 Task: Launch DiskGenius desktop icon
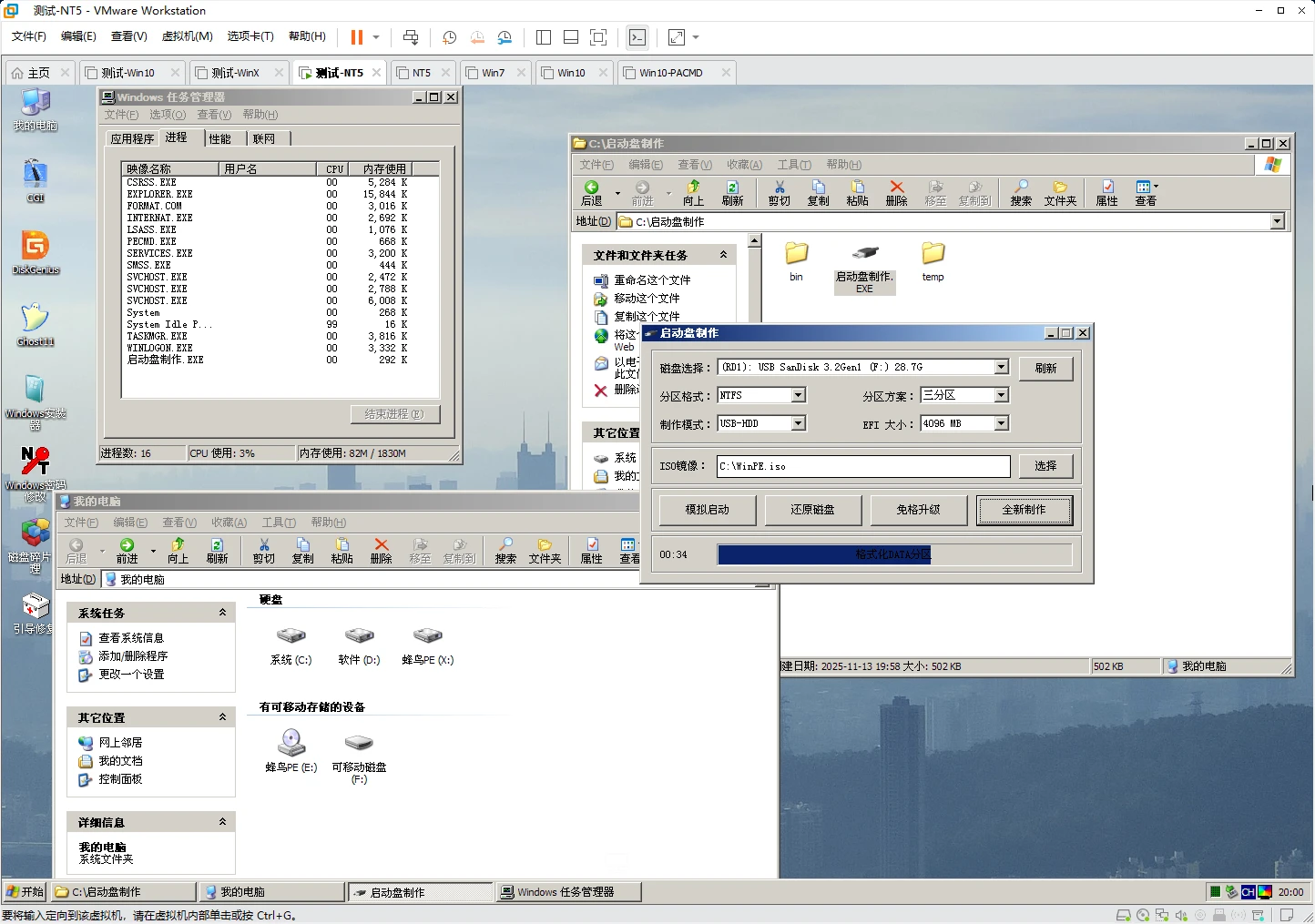point(36,252)
